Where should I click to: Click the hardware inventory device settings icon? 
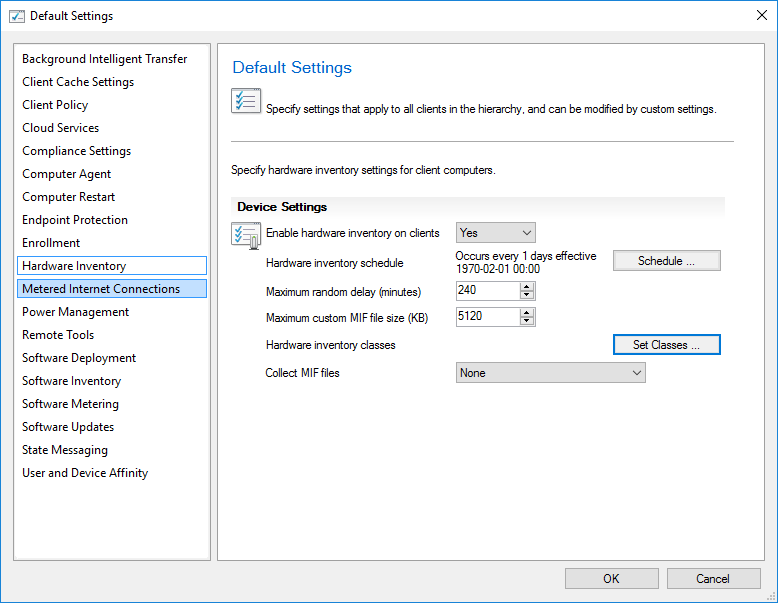point(246,235)
